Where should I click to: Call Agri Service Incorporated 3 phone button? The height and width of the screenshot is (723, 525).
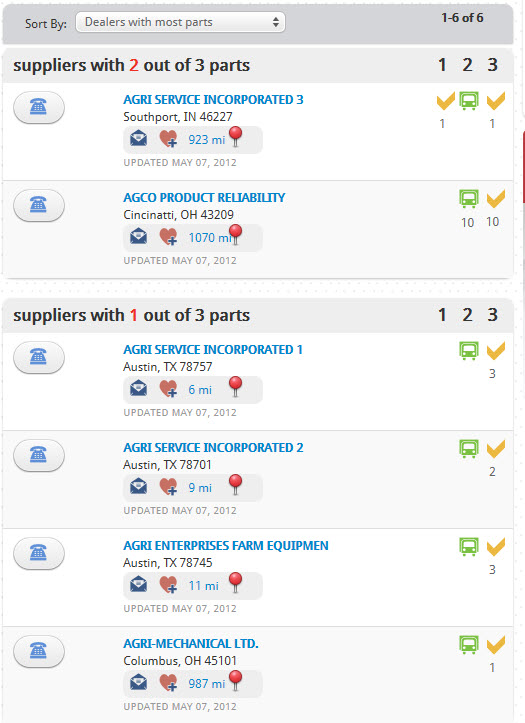[x=39, y=107]
